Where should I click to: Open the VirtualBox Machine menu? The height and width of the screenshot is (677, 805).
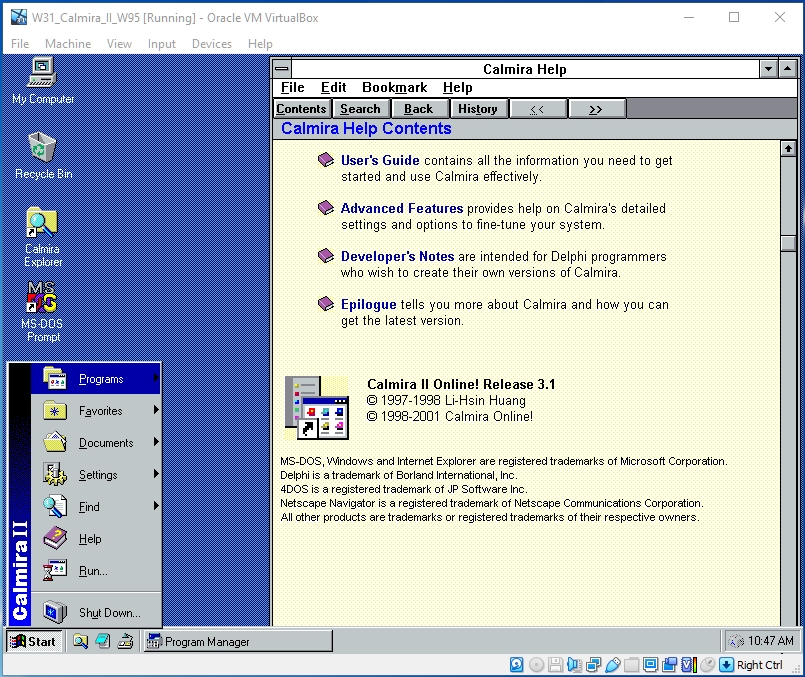click(x=68, y=44)
